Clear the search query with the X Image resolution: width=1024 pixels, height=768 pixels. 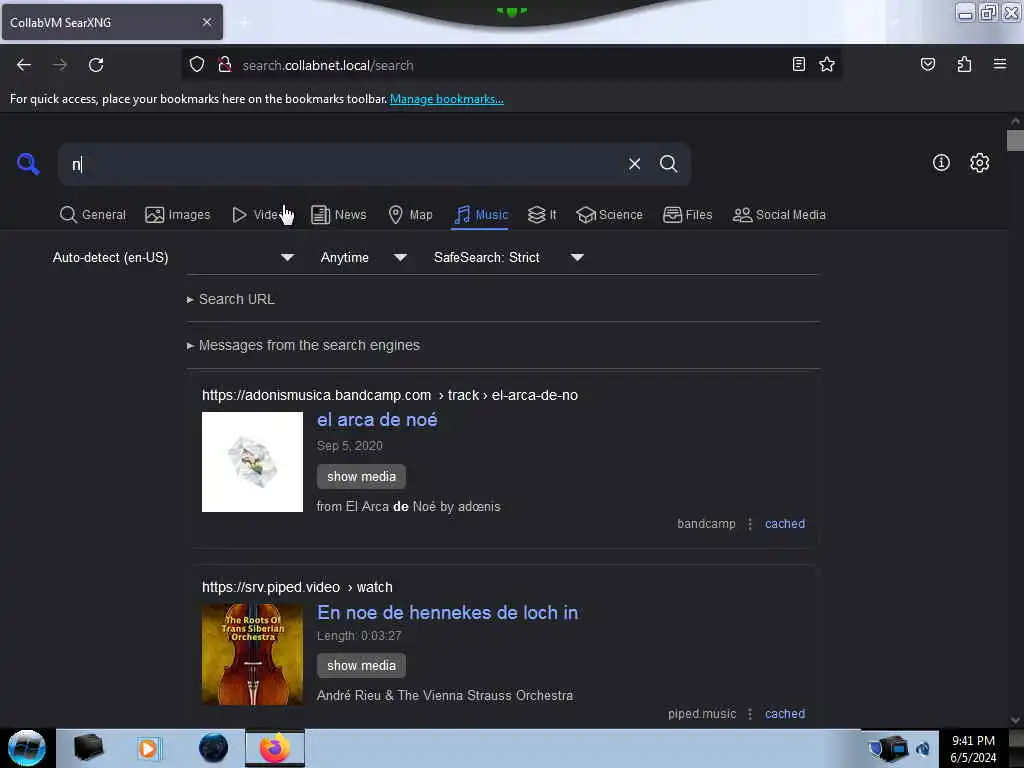tap(634, 164)
